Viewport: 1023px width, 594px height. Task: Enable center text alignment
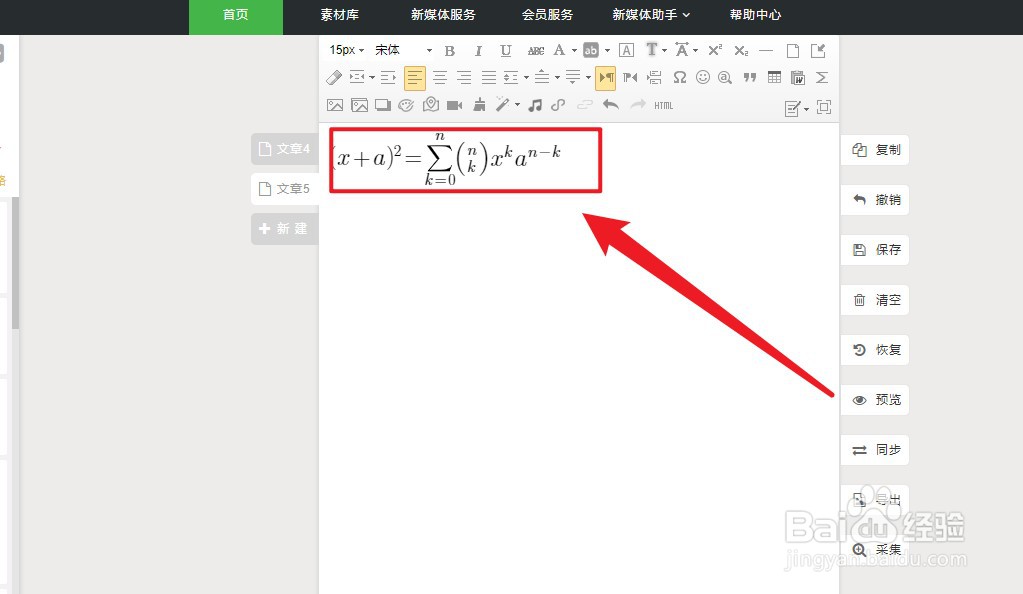click(x=440, y=77)
